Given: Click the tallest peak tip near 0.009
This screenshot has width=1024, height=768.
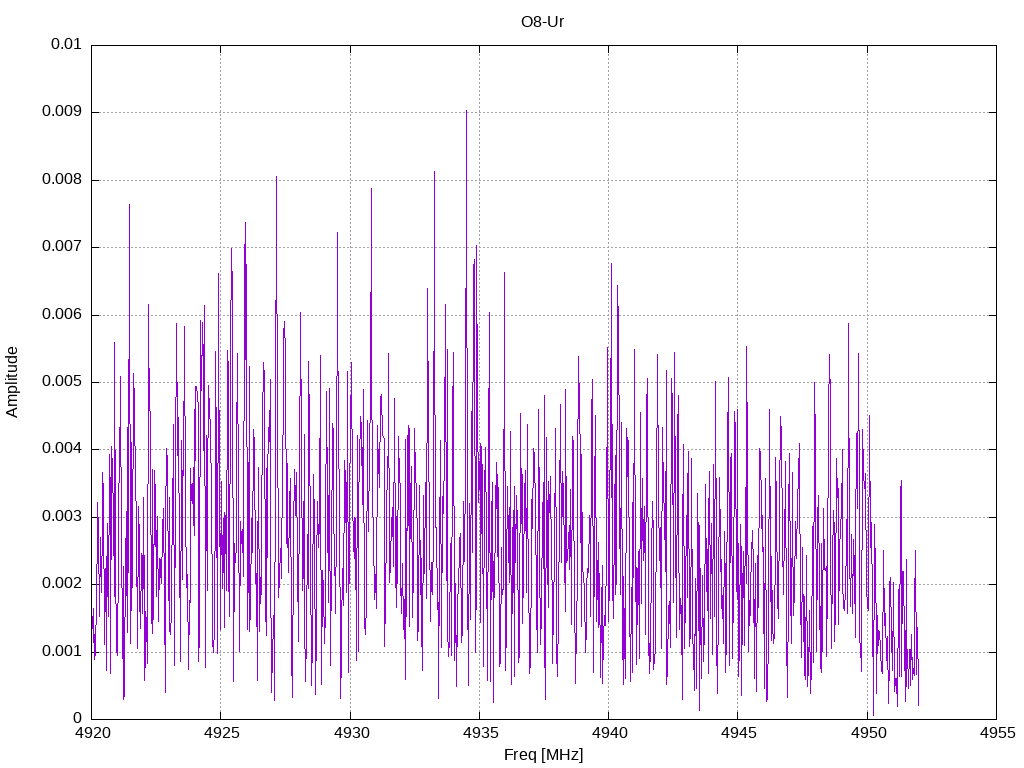Looking at the screenshot, I should (x=466, y=111).
